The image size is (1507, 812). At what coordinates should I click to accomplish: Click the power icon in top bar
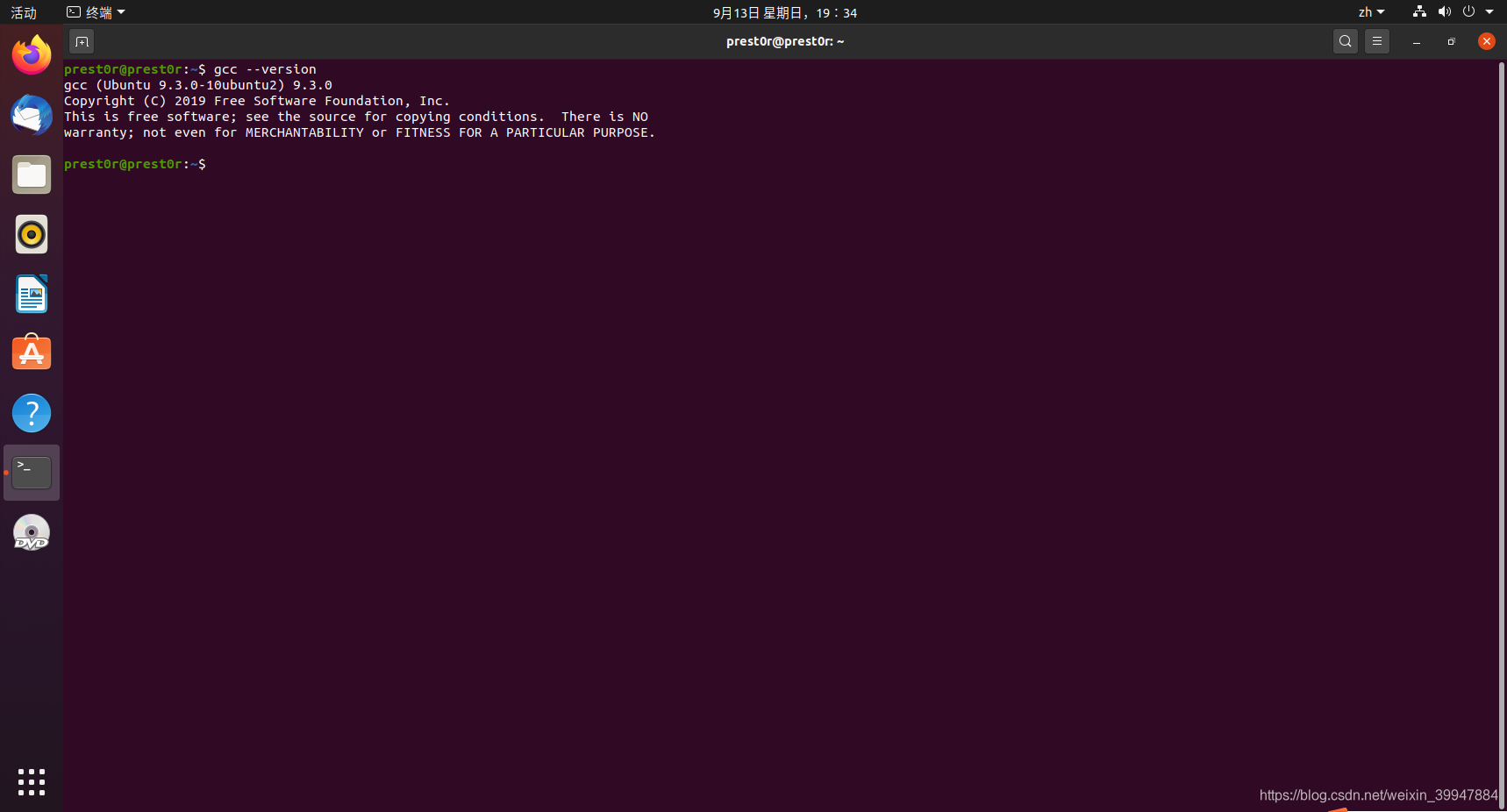pyautogui.click(x=1468, y=11)
